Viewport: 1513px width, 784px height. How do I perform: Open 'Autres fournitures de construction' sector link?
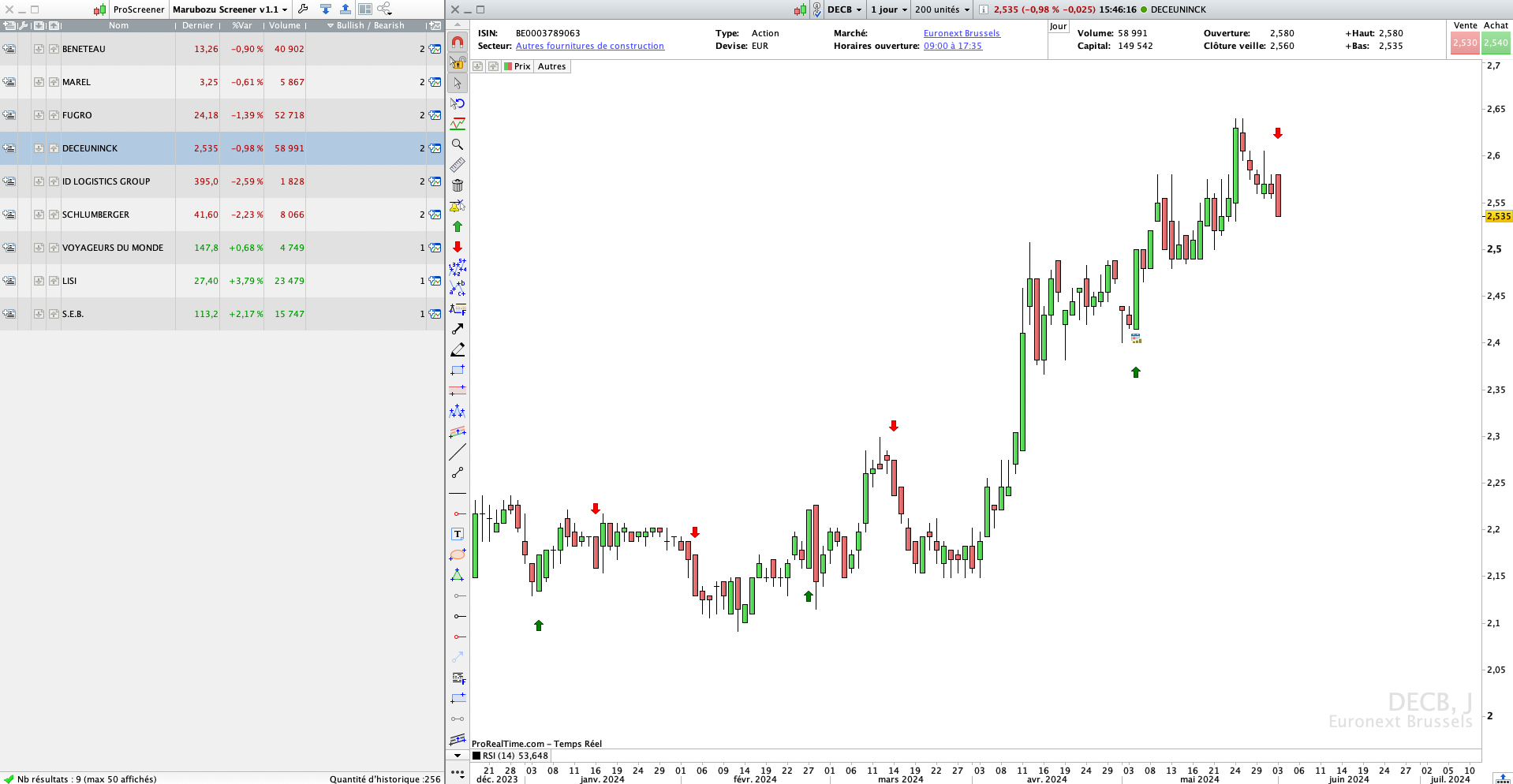[590, 46]
